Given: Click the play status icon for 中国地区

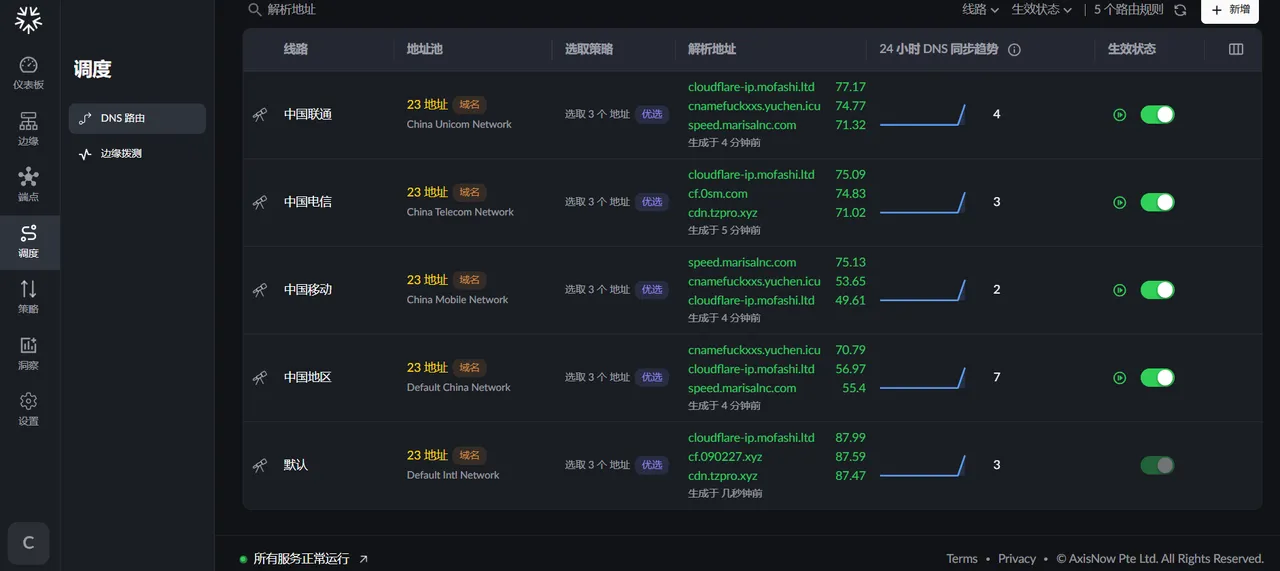Looking at the screenshot, I should (x=1120, y=378).
